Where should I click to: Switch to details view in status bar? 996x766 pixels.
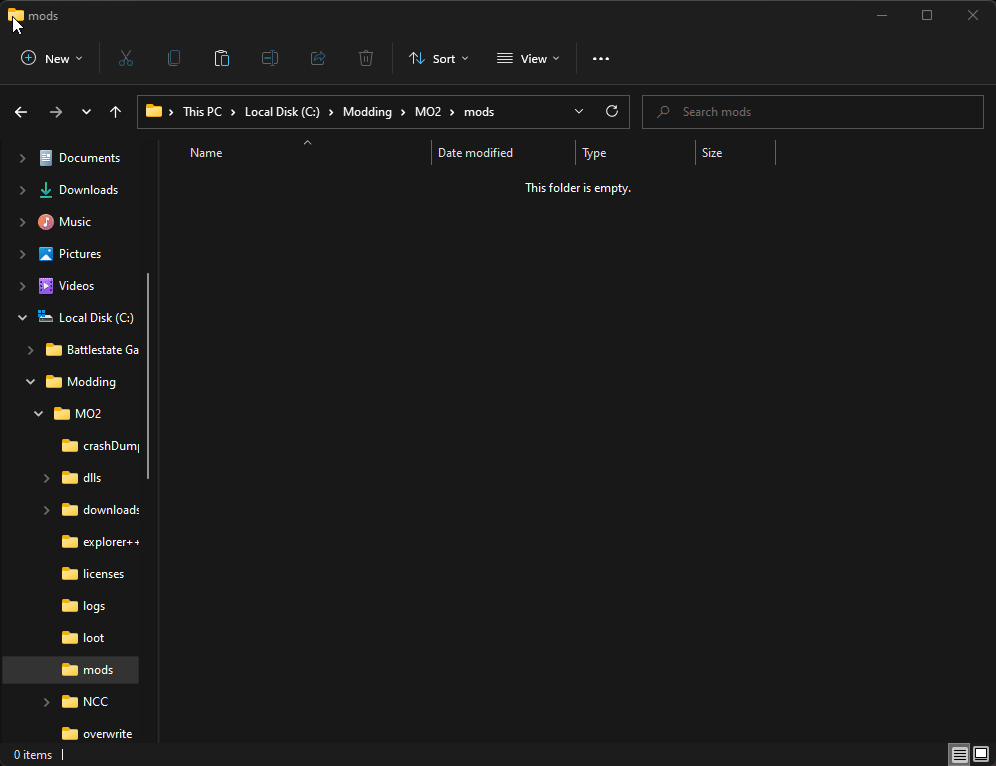tap(959, 754)
